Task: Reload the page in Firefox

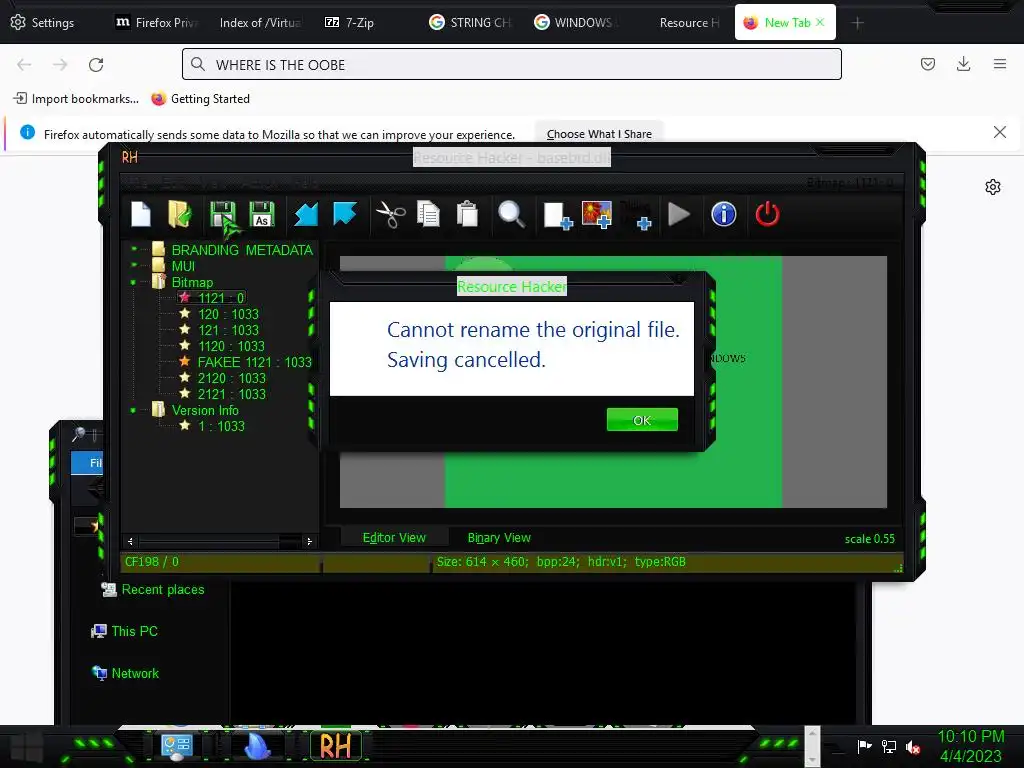Action: (96, 65)
